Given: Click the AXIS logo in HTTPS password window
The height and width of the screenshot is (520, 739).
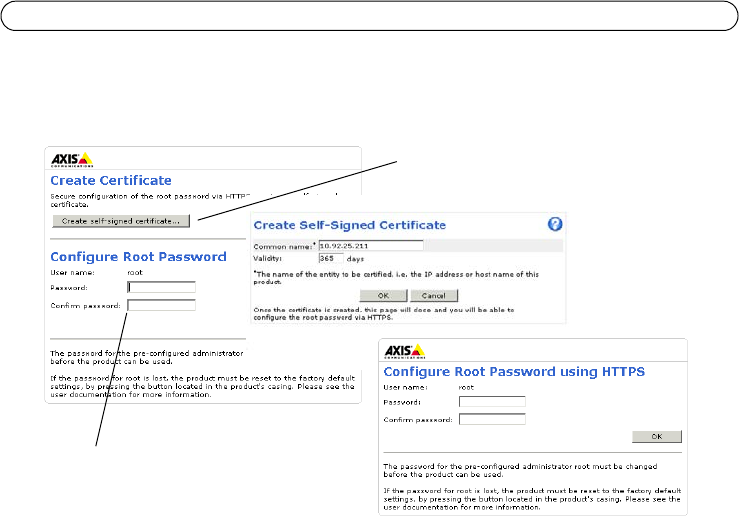Looking at the screenshot, I should point(405,351).
